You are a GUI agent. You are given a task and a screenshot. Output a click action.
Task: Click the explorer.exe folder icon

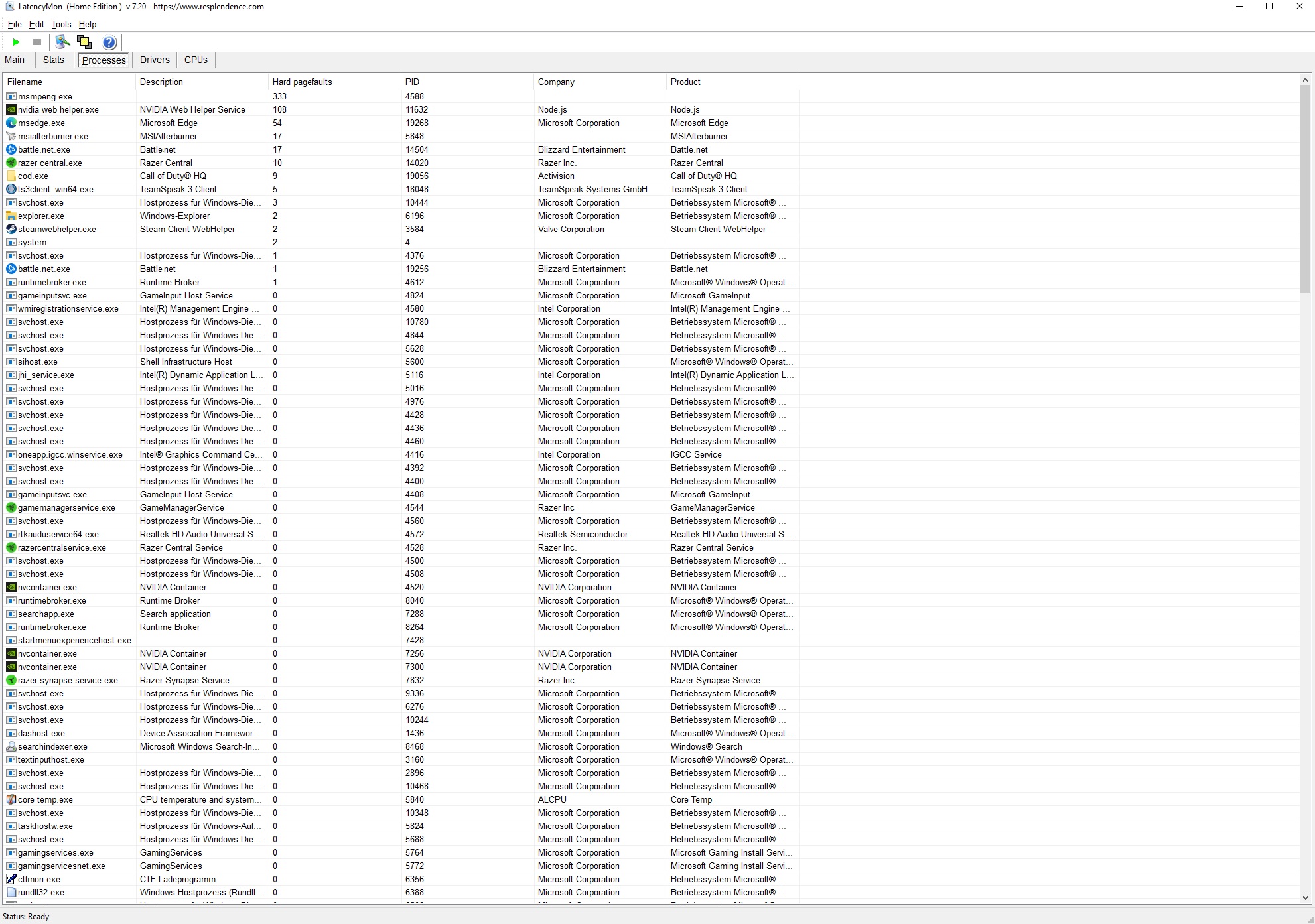click(11, 216)
